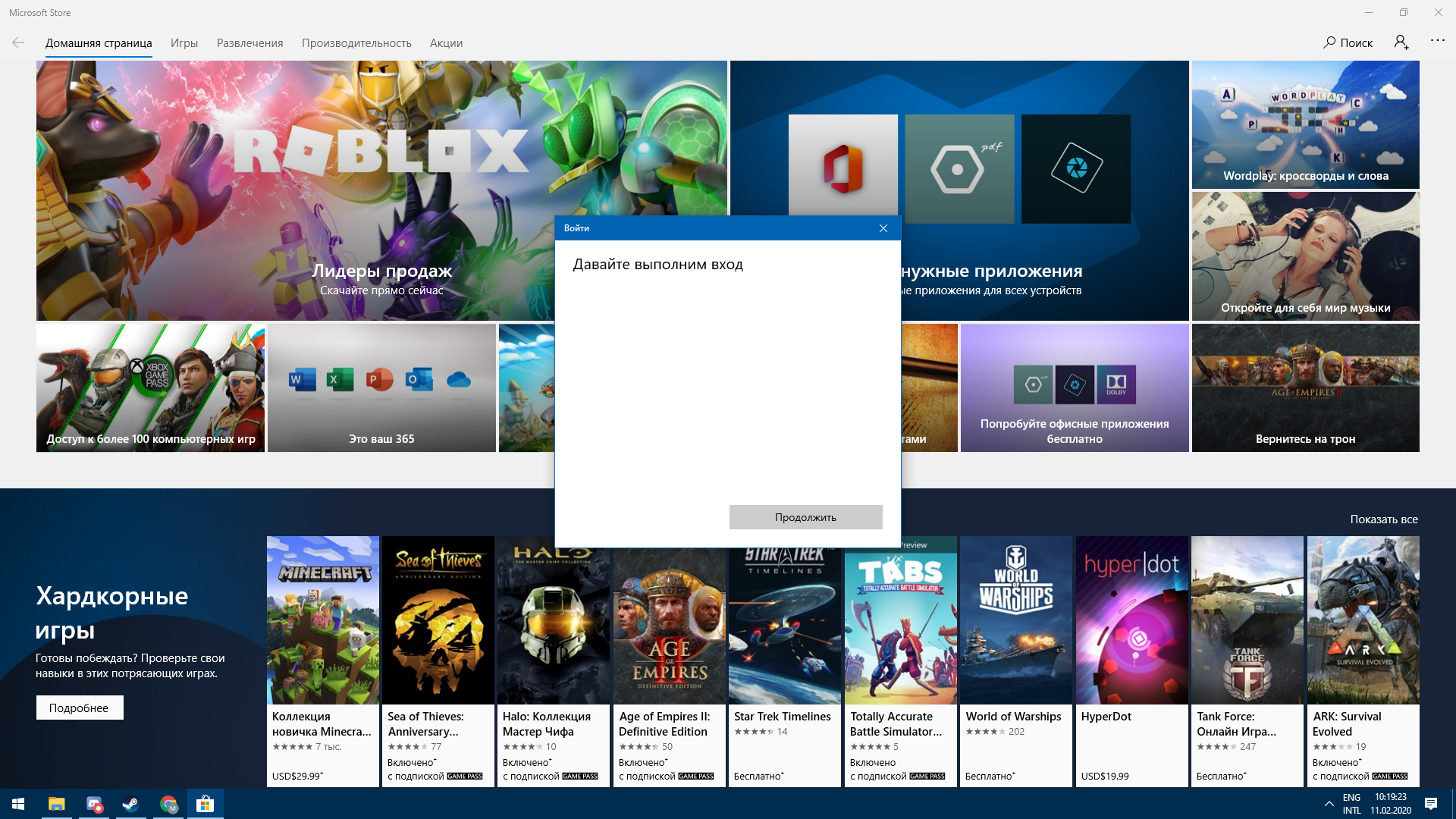This screenshot has height=819, width=1456.
Task: Open Discord from the taskbar
Action: coord(94,804)
